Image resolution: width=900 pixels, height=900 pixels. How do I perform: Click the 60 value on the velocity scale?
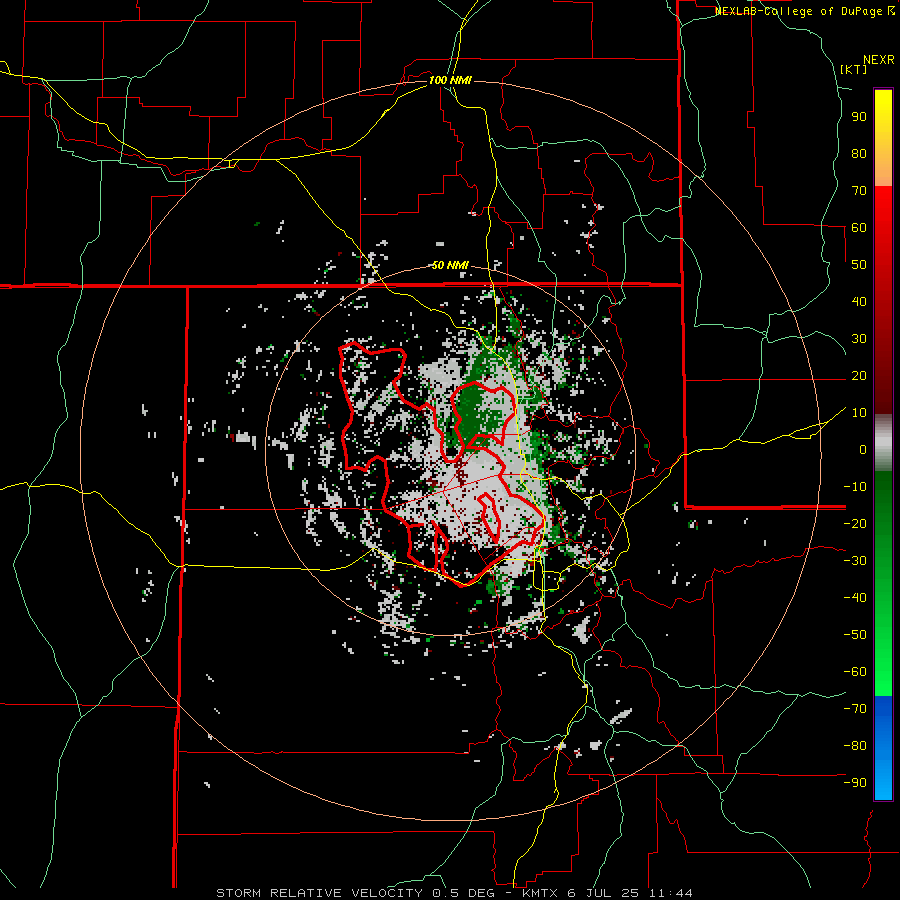coord(859,228)
